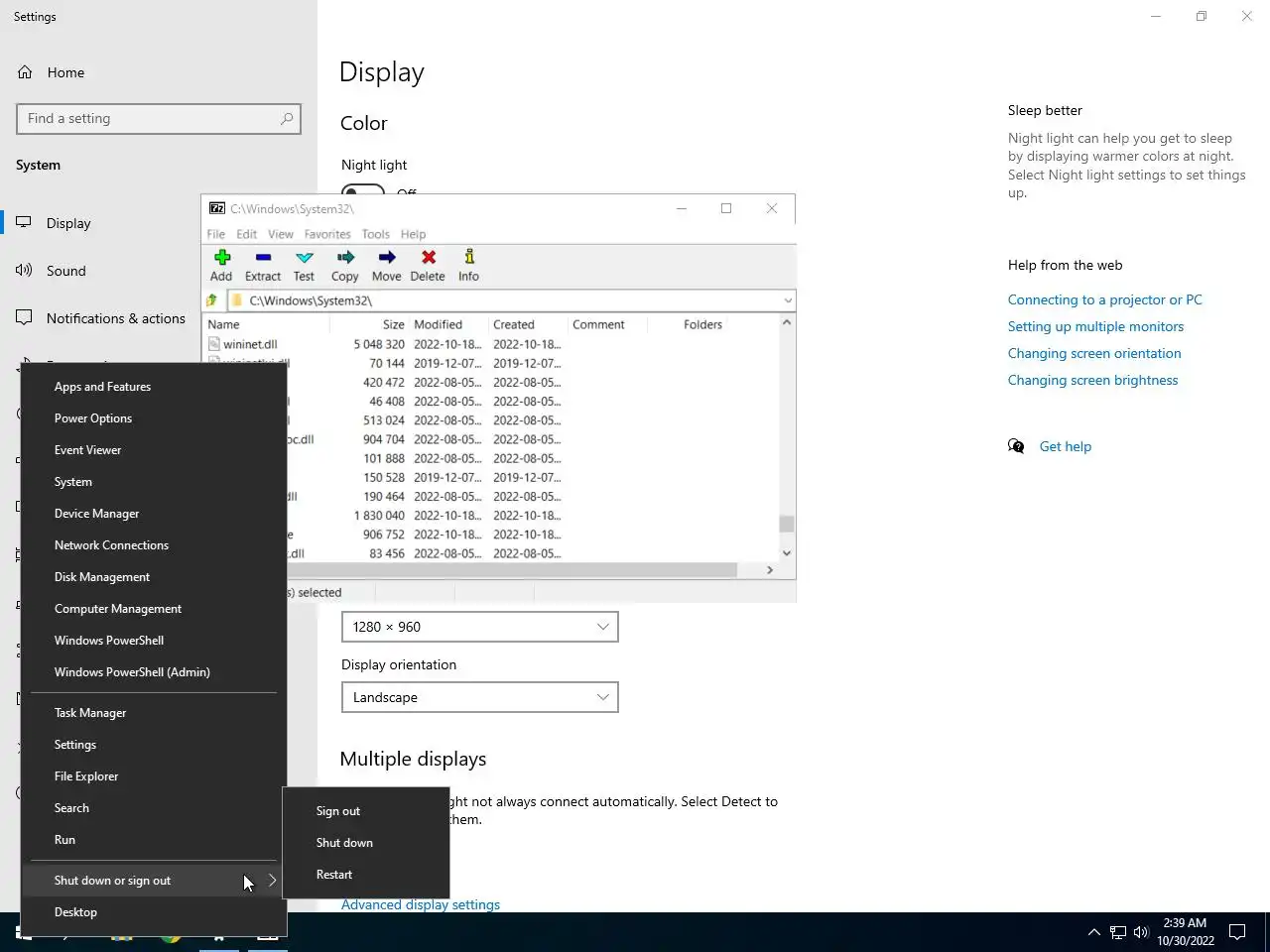Show hidden tray icons chevron
This screenshot has width=1270, height=952.
[x=1093, y=932]
